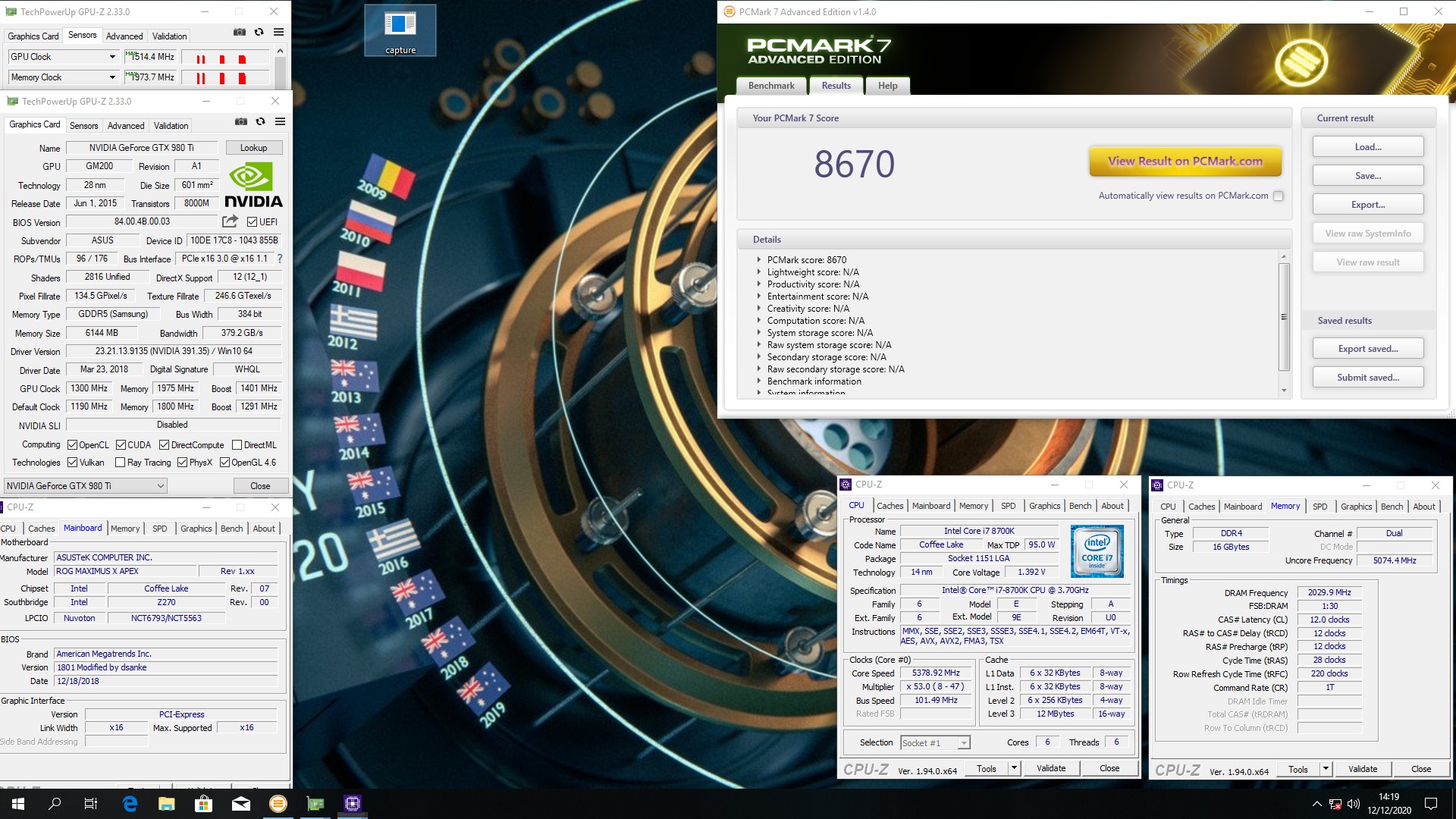Open the notification center icon
1456x819 pixels.
point(1431,804)
